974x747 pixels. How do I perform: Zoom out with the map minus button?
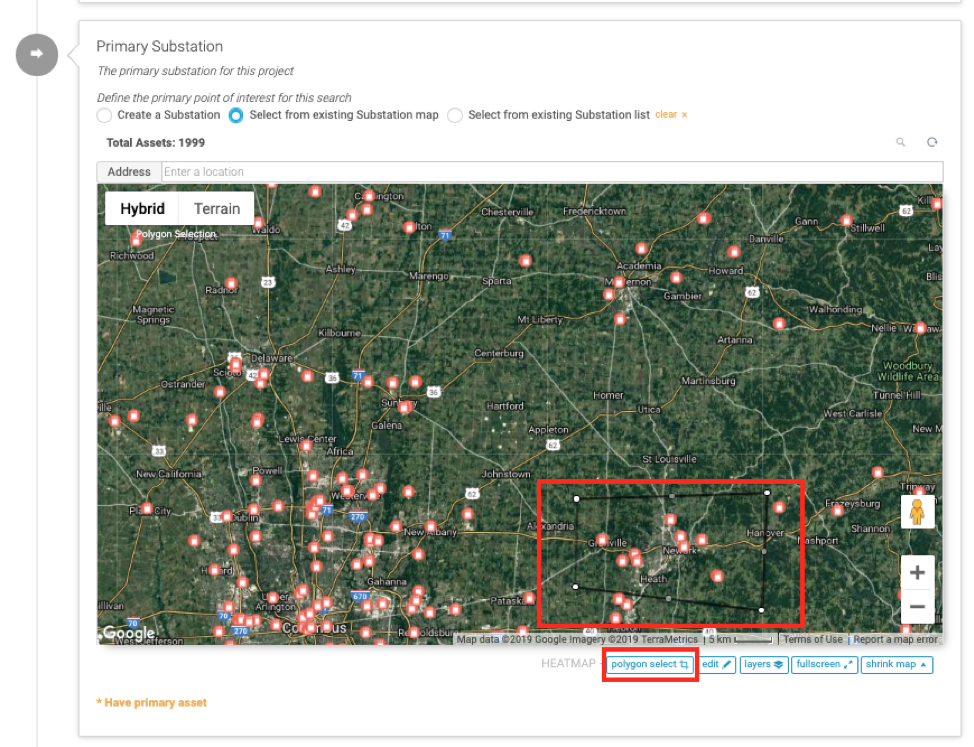pos(917,607)
